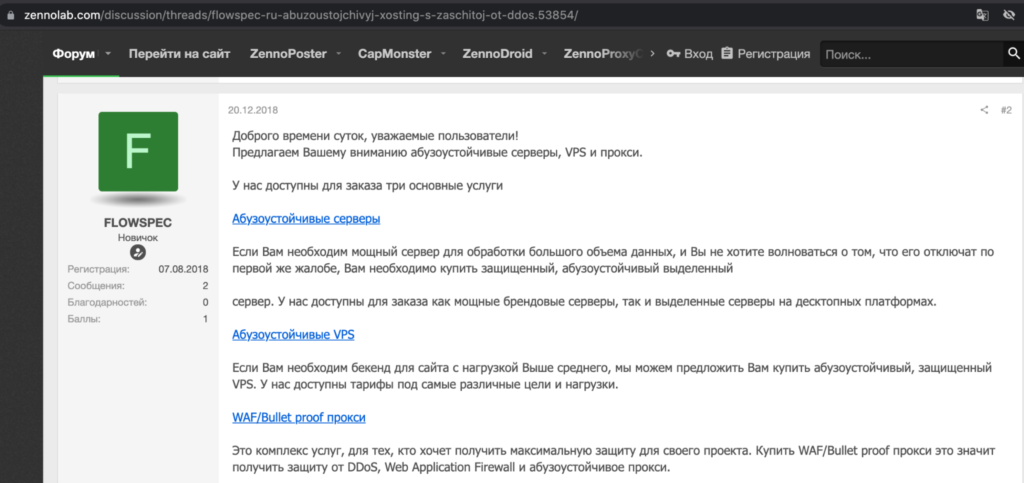Click the Вход login link

pos(698,54)
